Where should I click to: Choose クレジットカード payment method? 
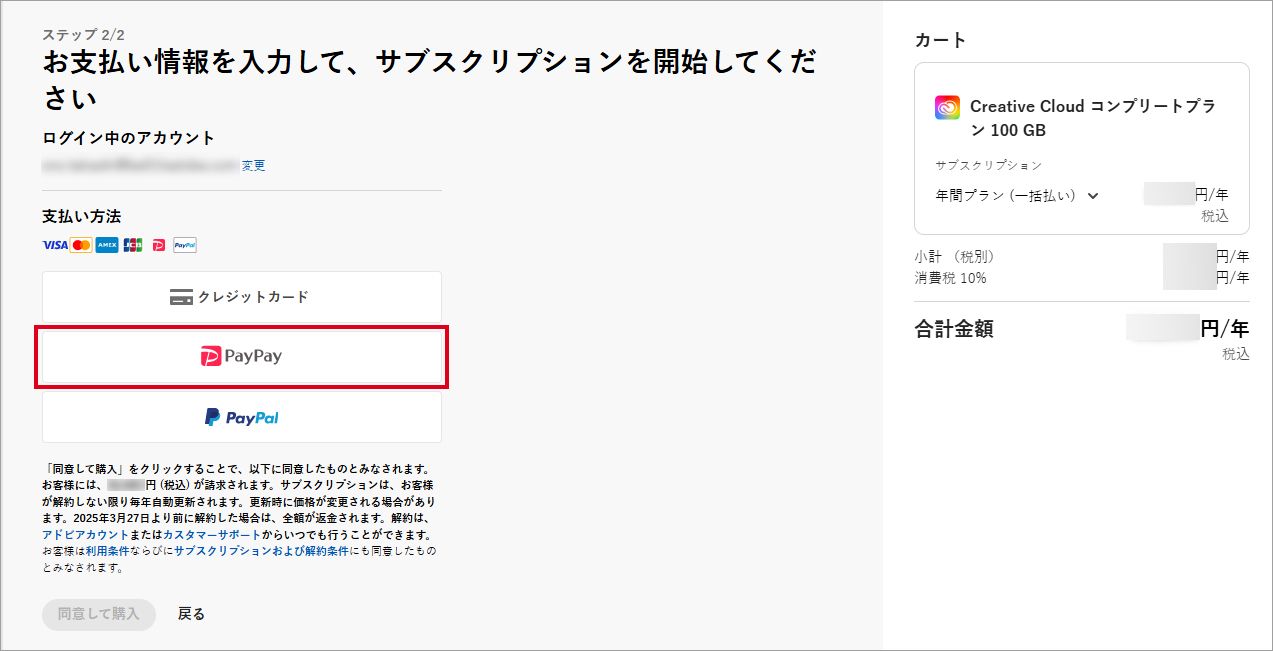241,297
